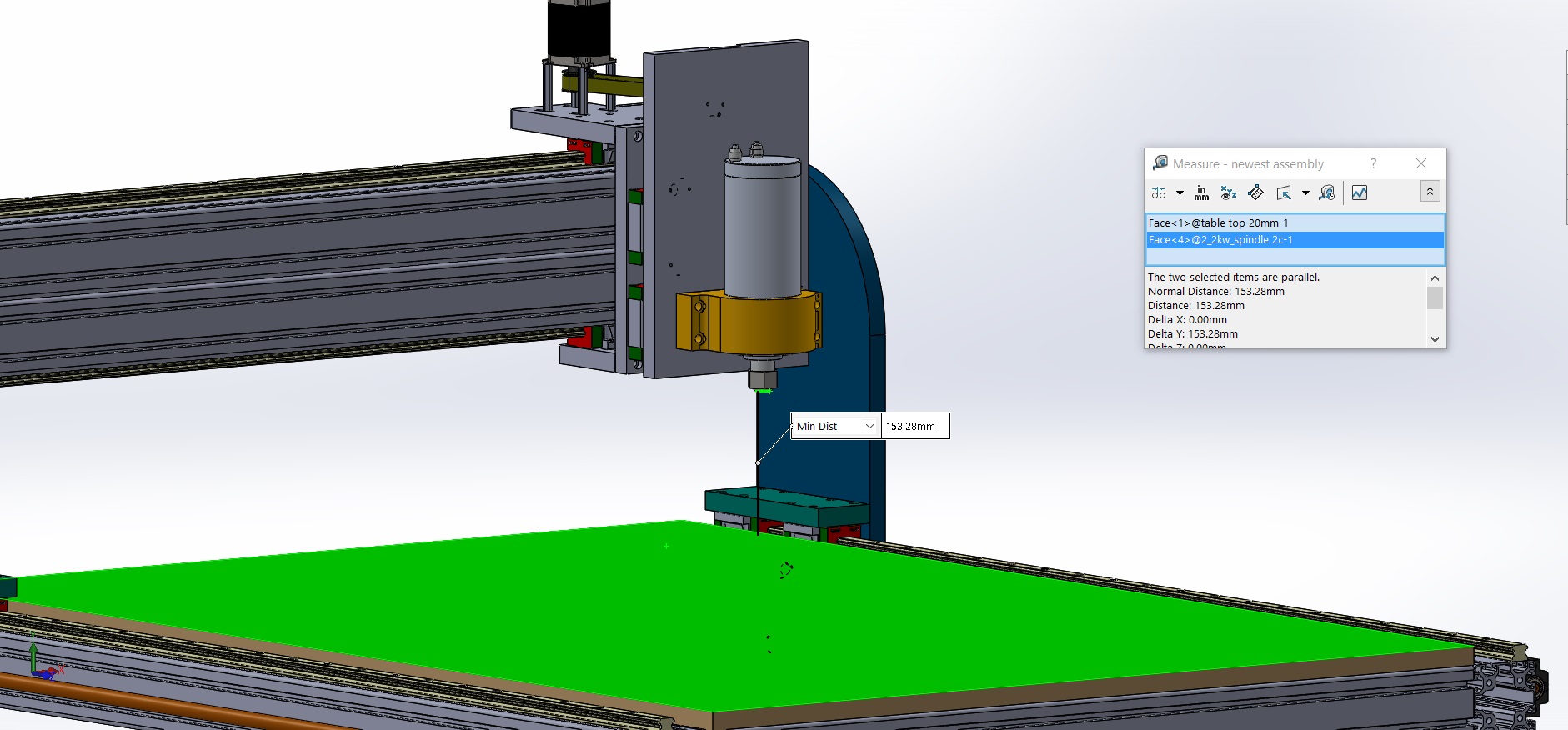This screenshot has width=1568, height=730.
Task: Click the Projected On icon
Action: [x=1284, y=192]
